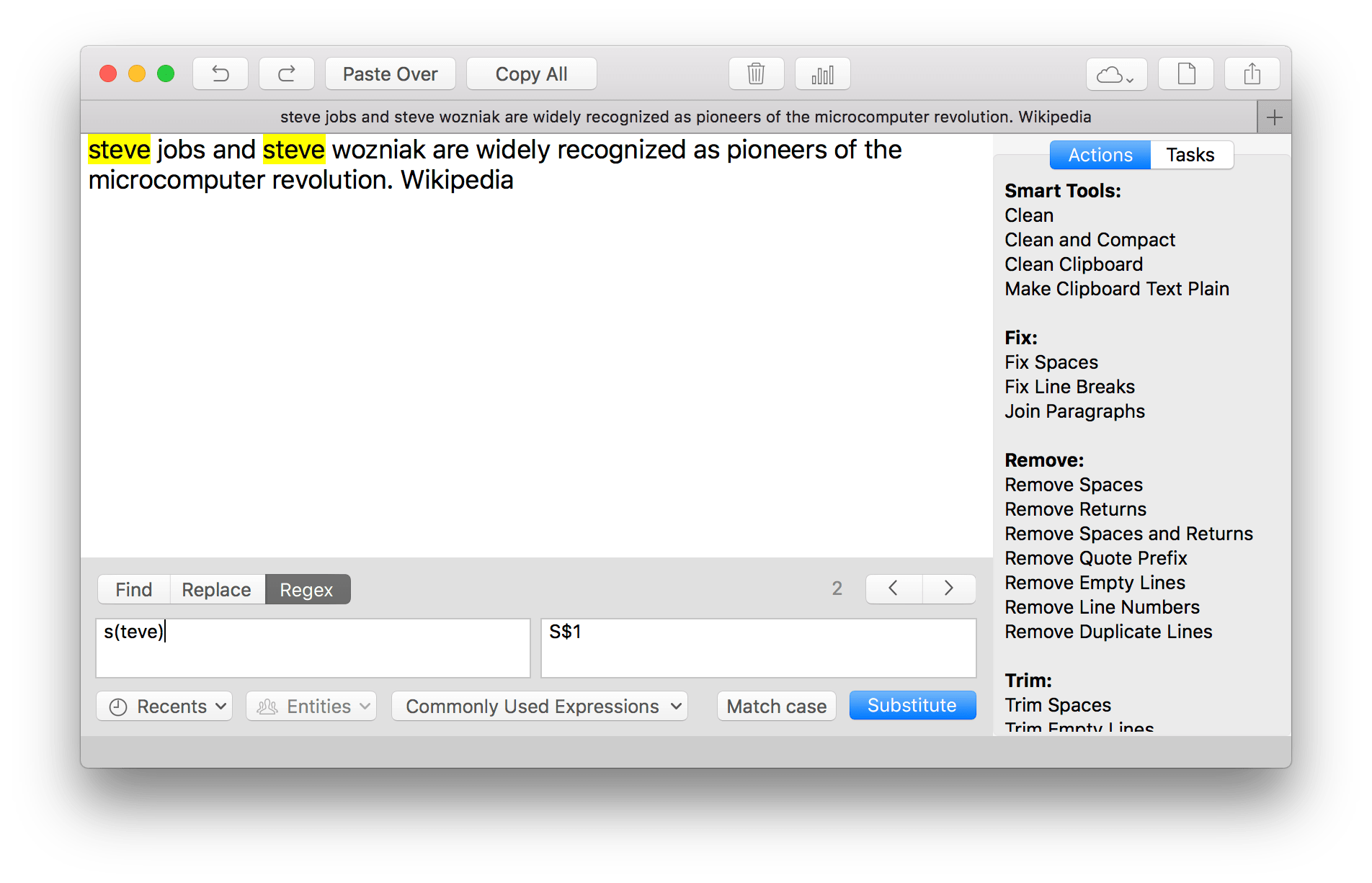The image size is (1372, 883).
Task: Click the trash icon to clear text
Action: tap(755, 73)
